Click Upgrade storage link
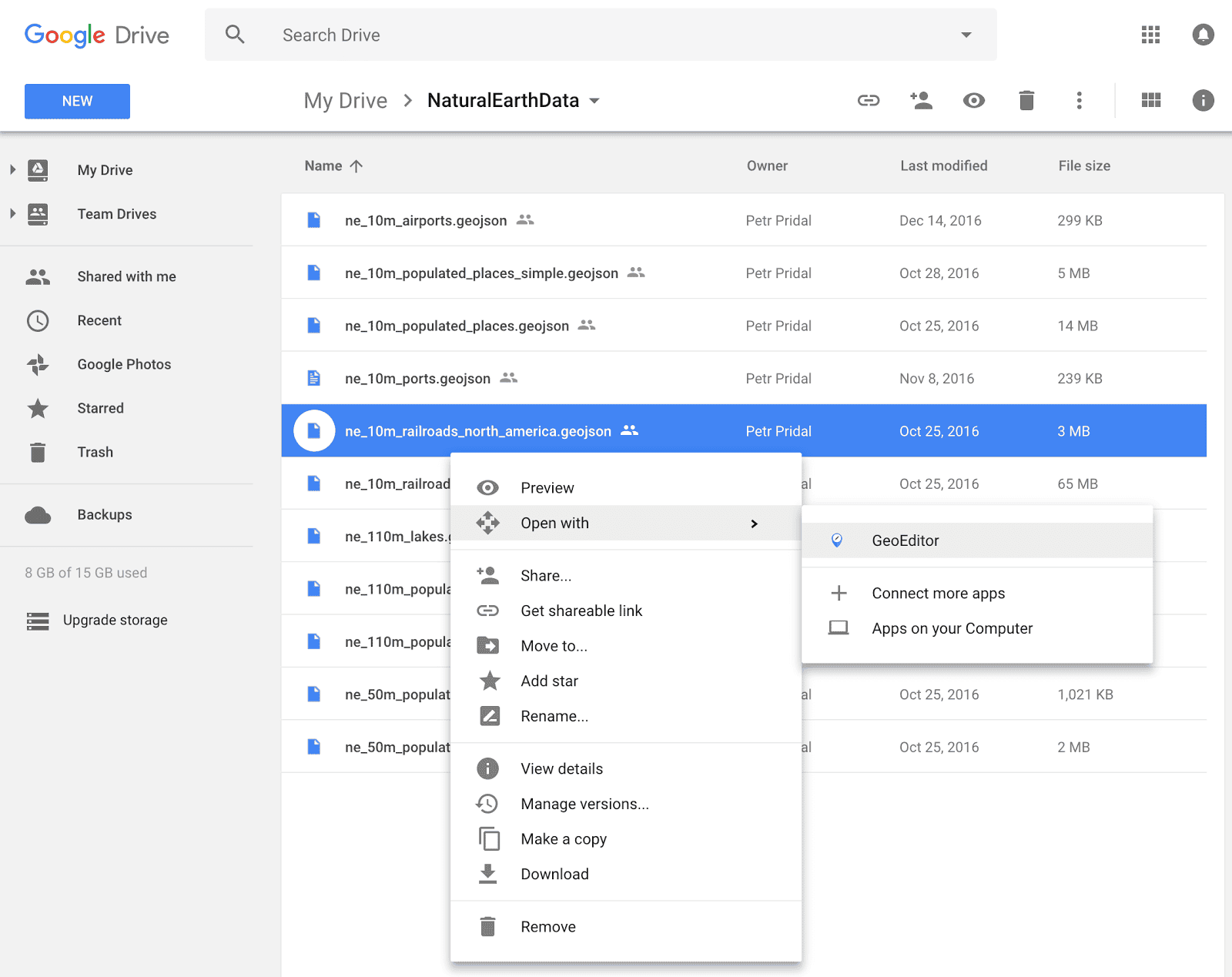 point(115,621)
